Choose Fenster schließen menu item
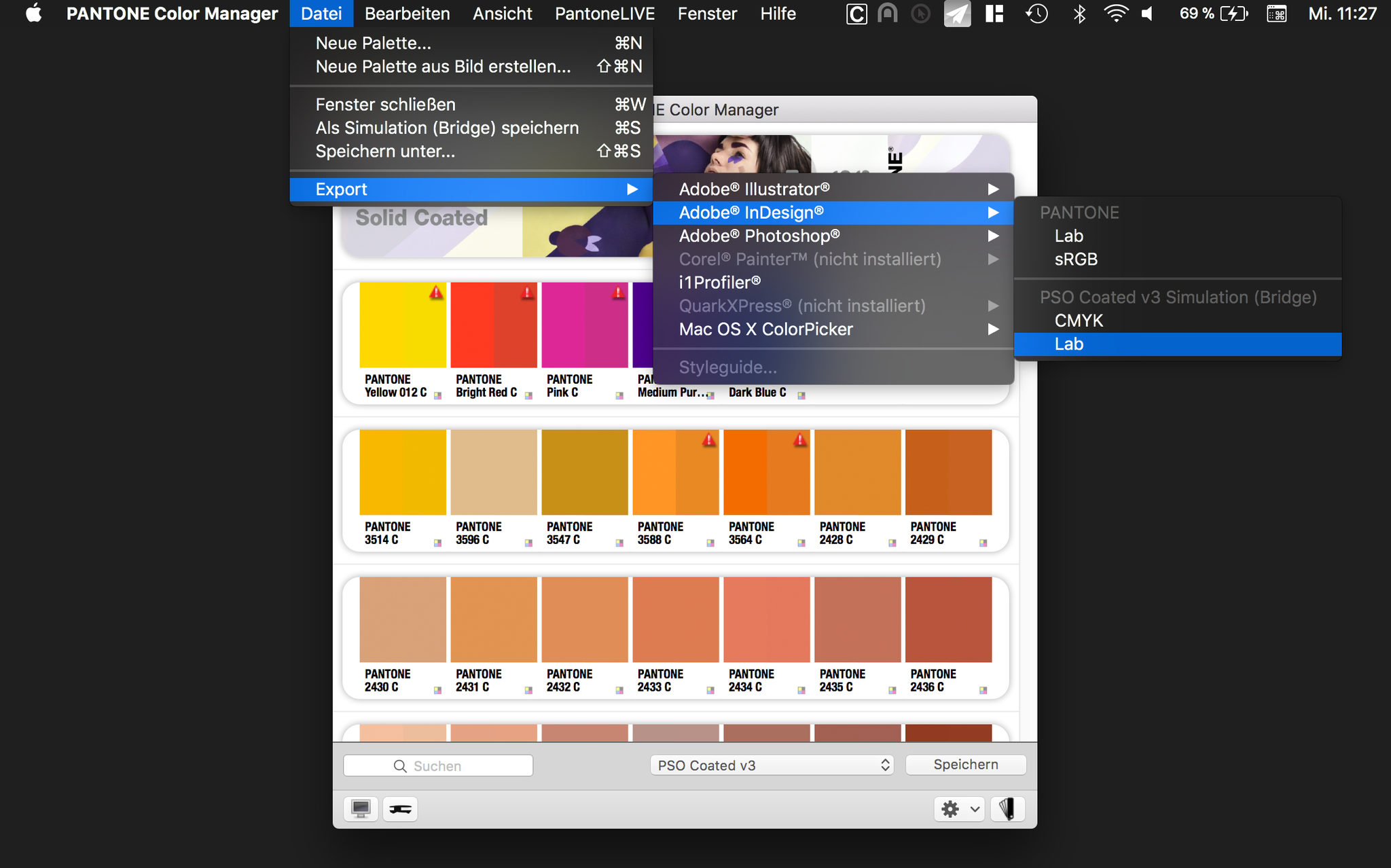The width and height of the screenshot is (1391, 868). (471, 105)
